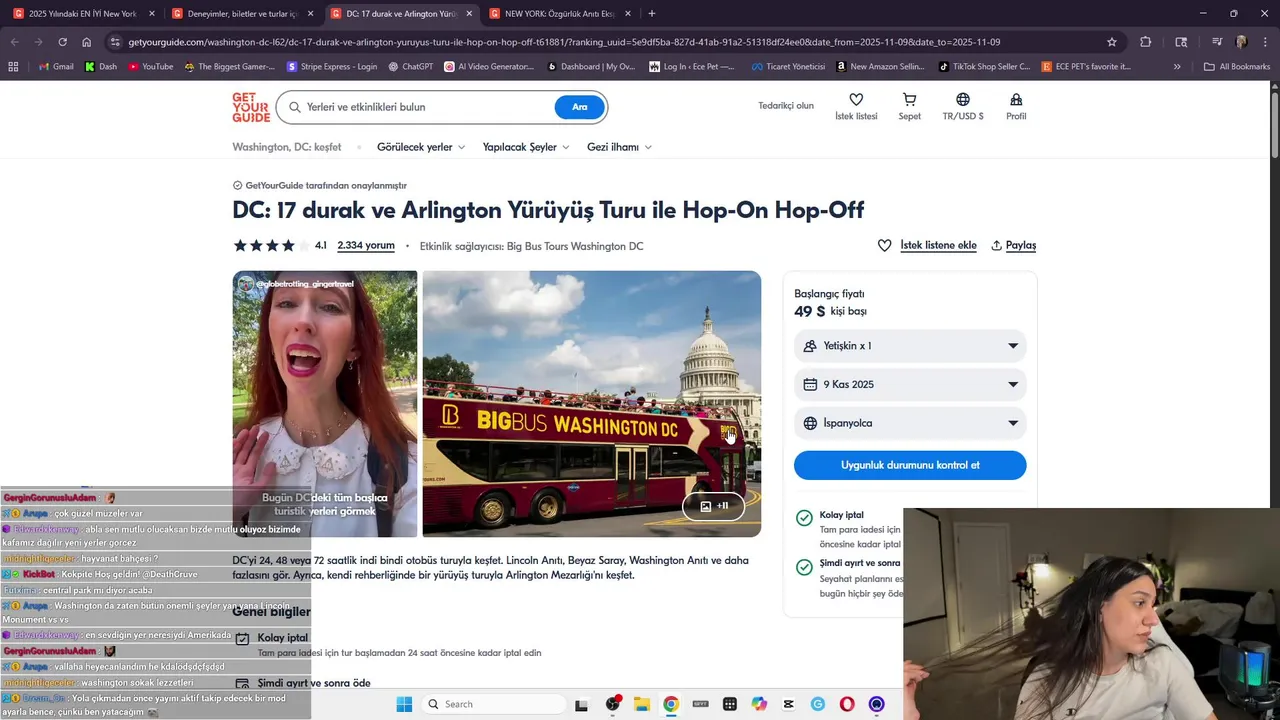Click Chrome address bar URL

tap(564, 42)
